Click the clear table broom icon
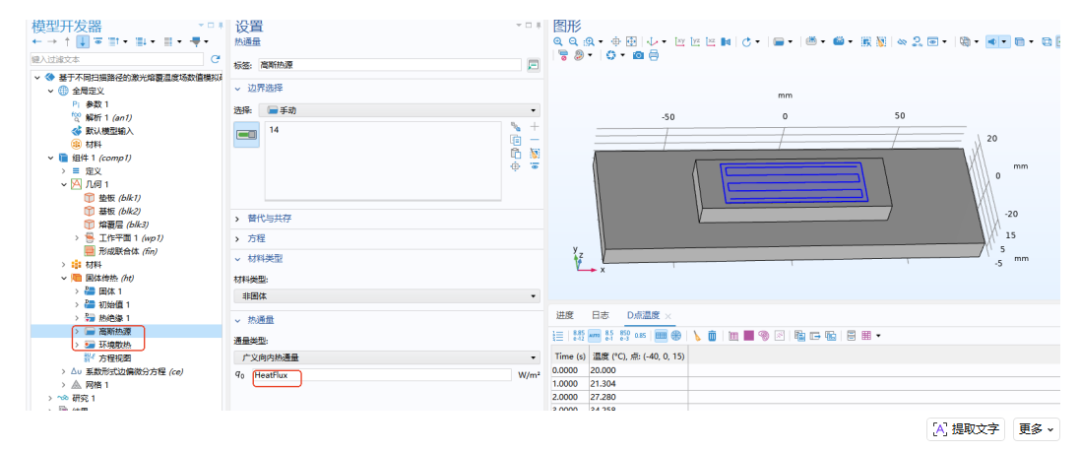 coord(696,336)
